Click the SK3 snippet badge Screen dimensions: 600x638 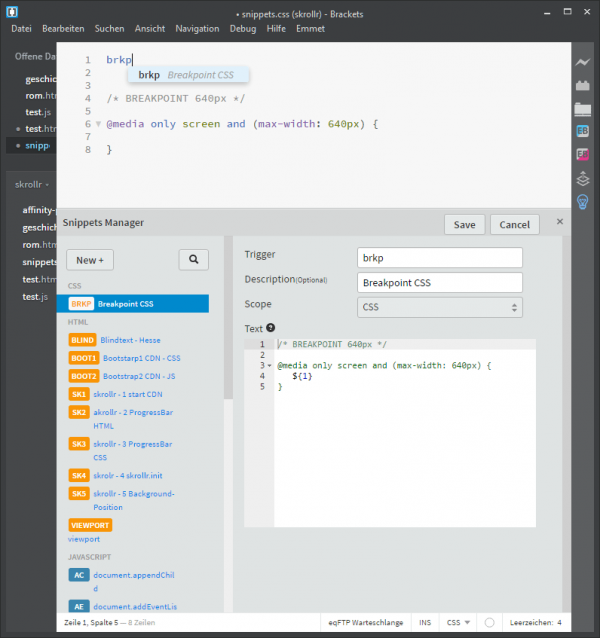pyautogui.click(x=79, y=444)
